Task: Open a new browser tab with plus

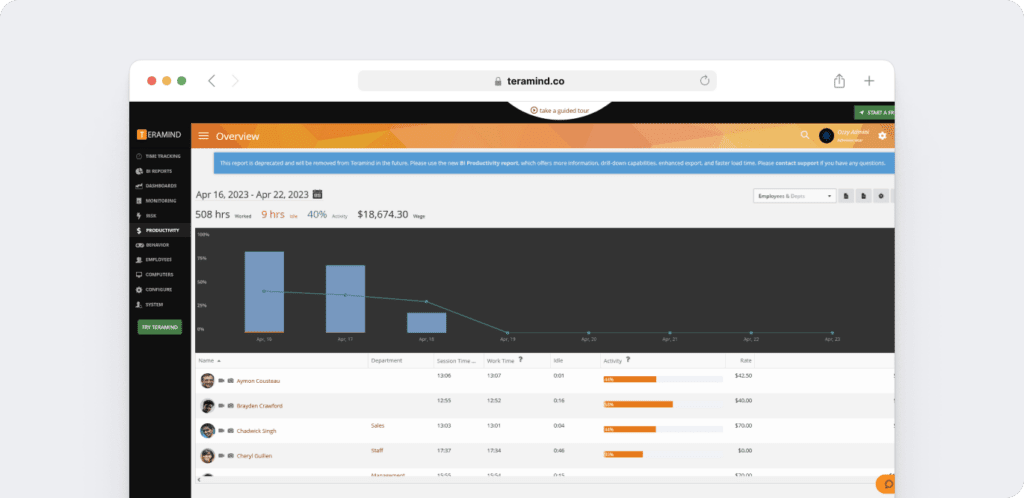Action: [869, 81]
